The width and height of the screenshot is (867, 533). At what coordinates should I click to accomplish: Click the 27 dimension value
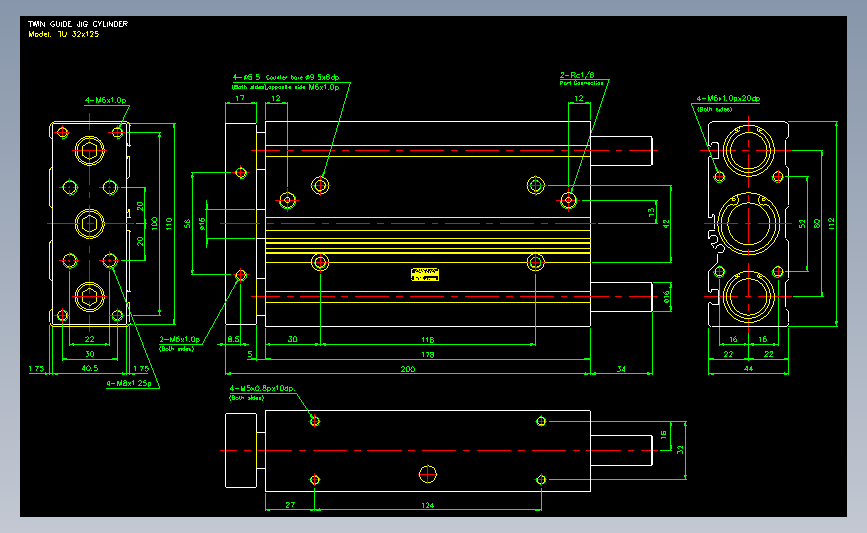tap(290, 505)
